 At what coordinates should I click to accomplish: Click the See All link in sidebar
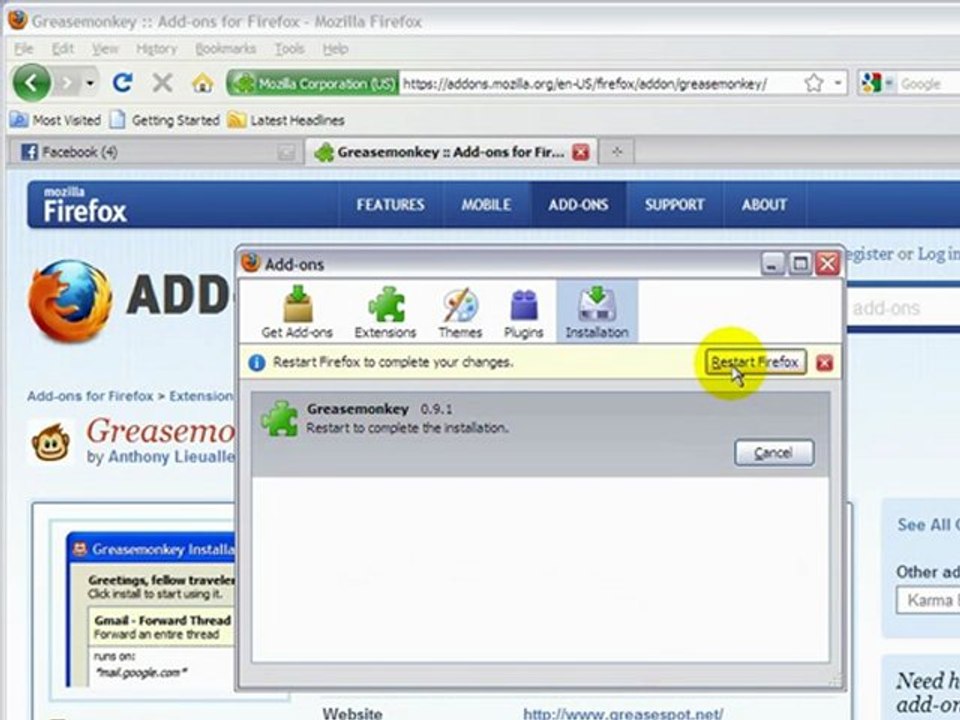(x=928, y=525)
